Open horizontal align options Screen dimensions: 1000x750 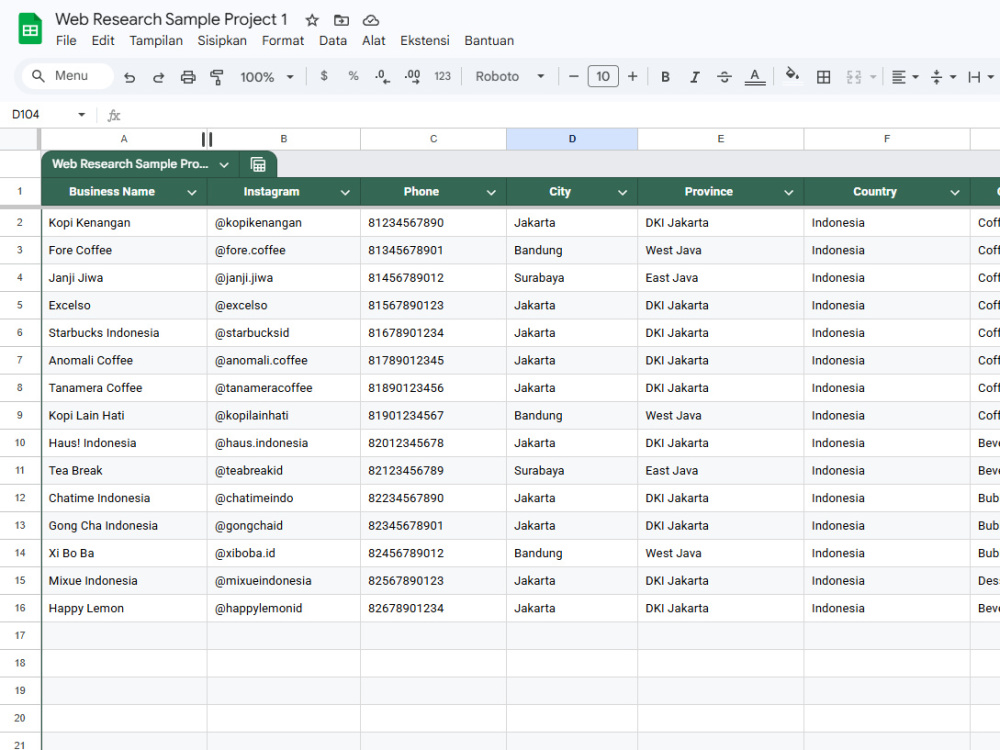[904, 77]
